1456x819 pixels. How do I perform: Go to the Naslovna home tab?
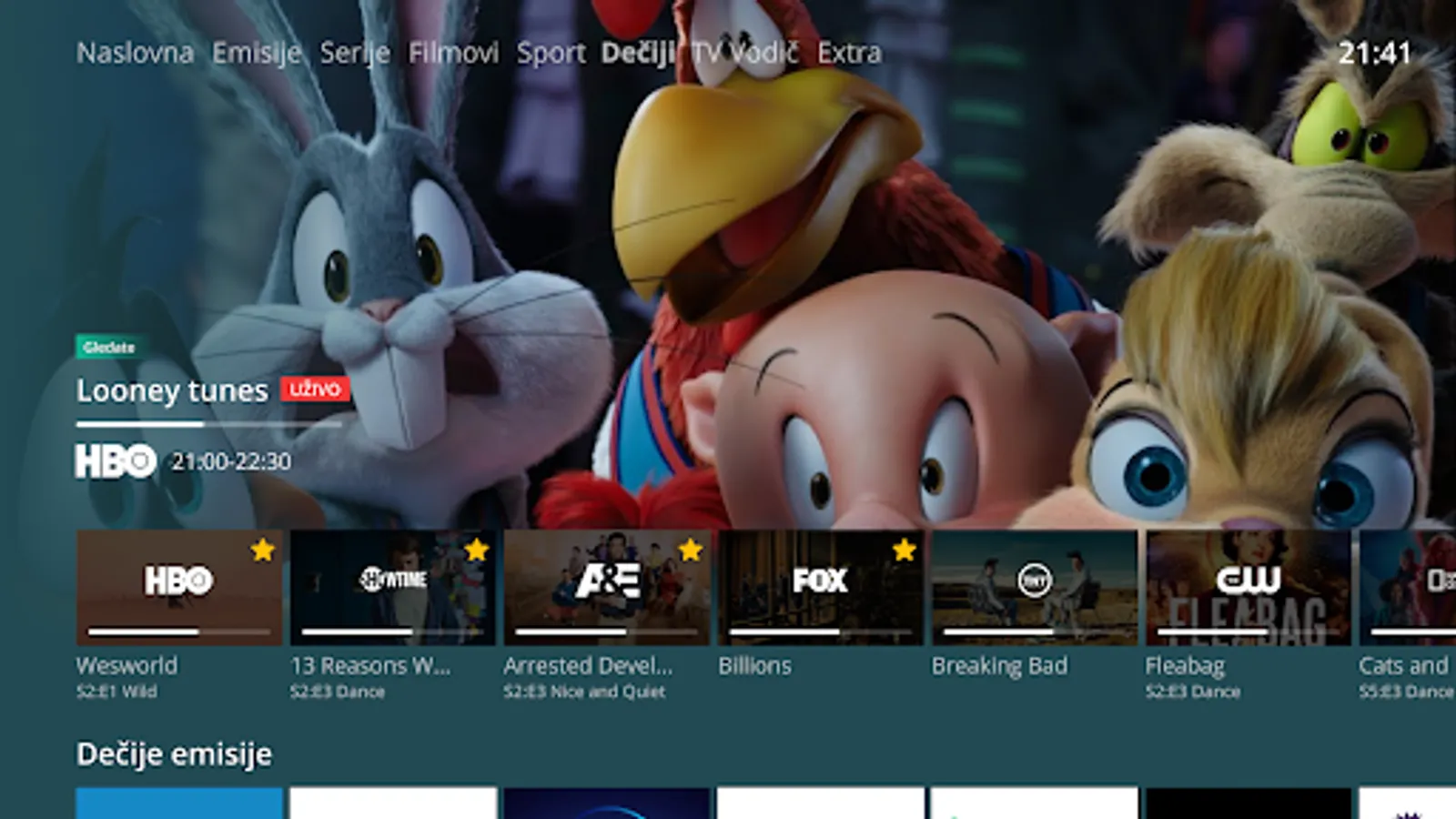[135, 53]
